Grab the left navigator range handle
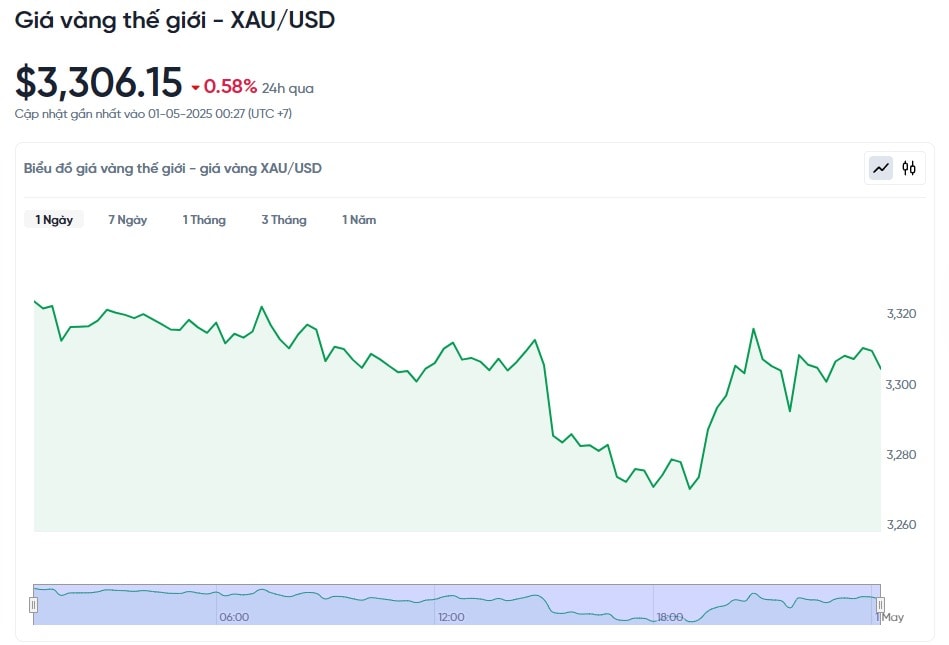 point(33,604)
